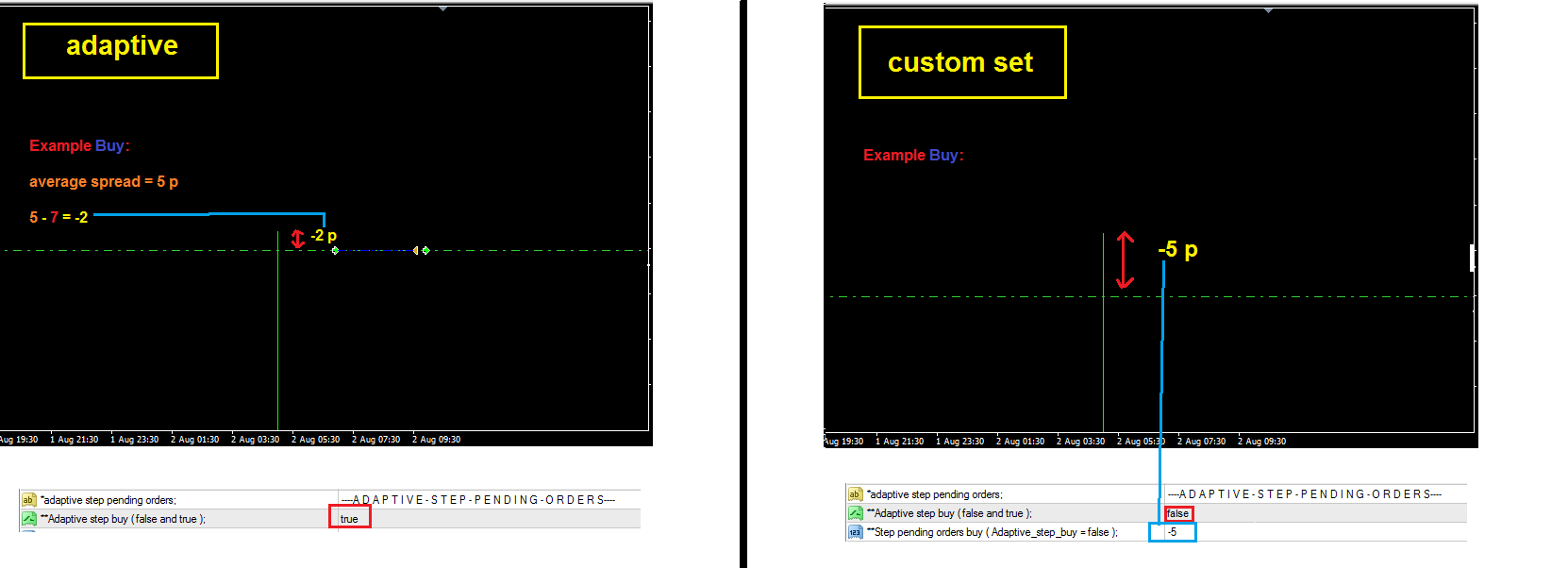Edit the Step pending orders buy value '-5'
Image resolution: width=1568 pixels, height=568 pixels.
1172,532
